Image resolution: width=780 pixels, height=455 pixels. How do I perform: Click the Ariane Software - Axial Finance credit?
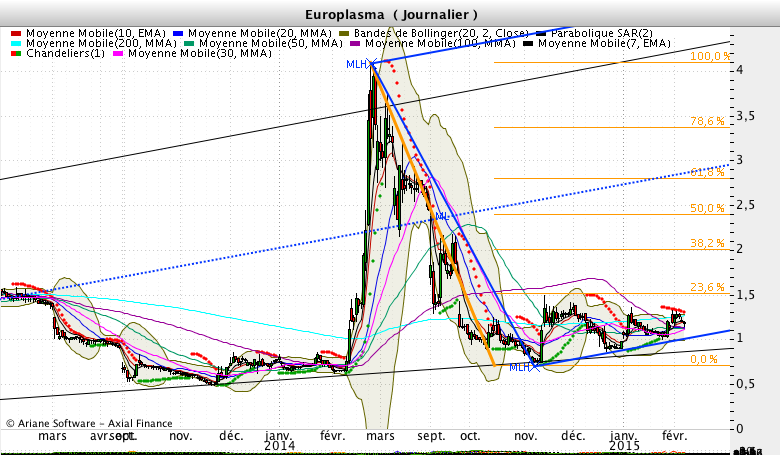(89, 424)
